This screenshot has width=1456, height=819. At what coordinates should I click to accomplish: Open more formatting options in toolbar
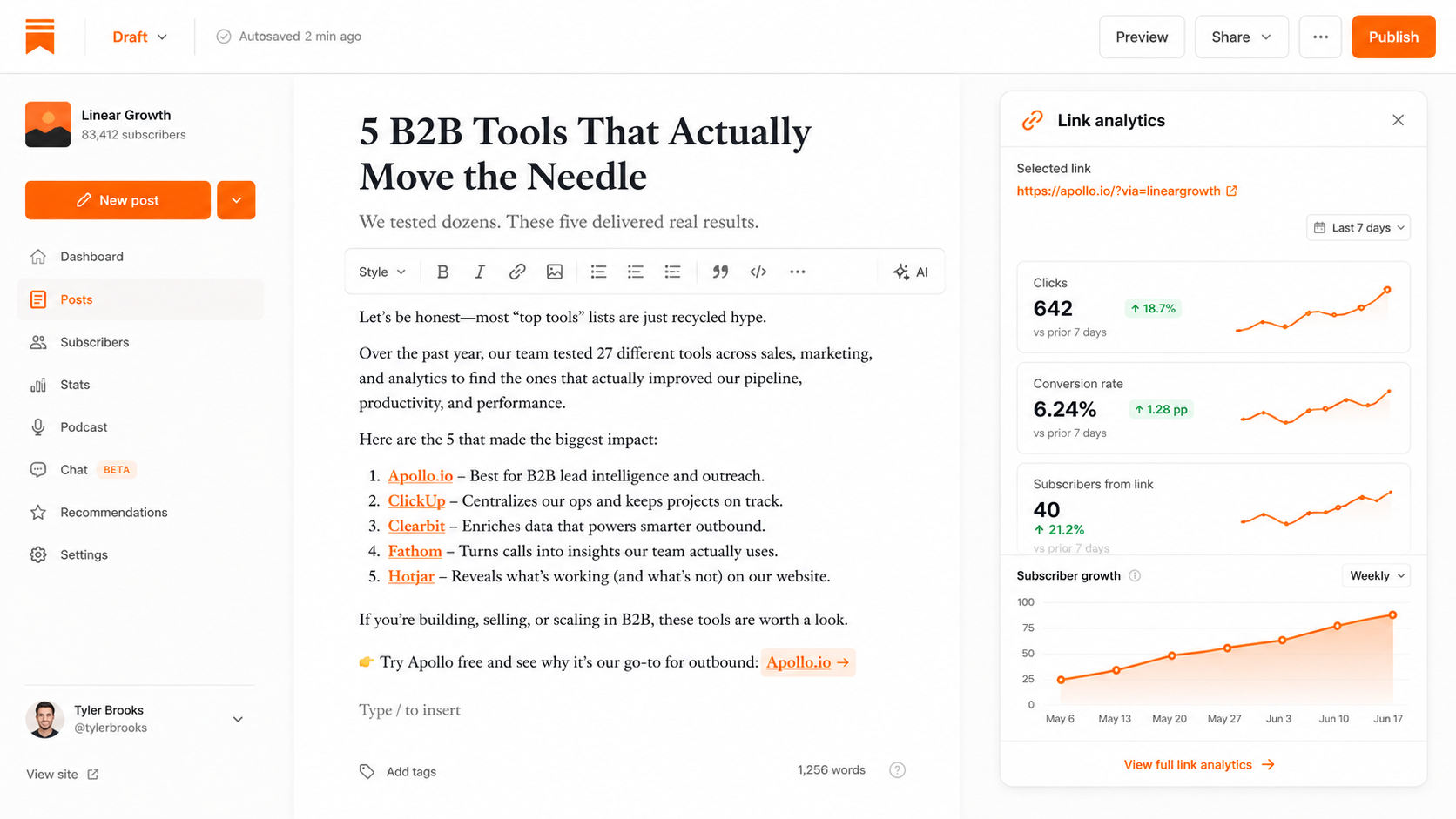tap(797, 272)
